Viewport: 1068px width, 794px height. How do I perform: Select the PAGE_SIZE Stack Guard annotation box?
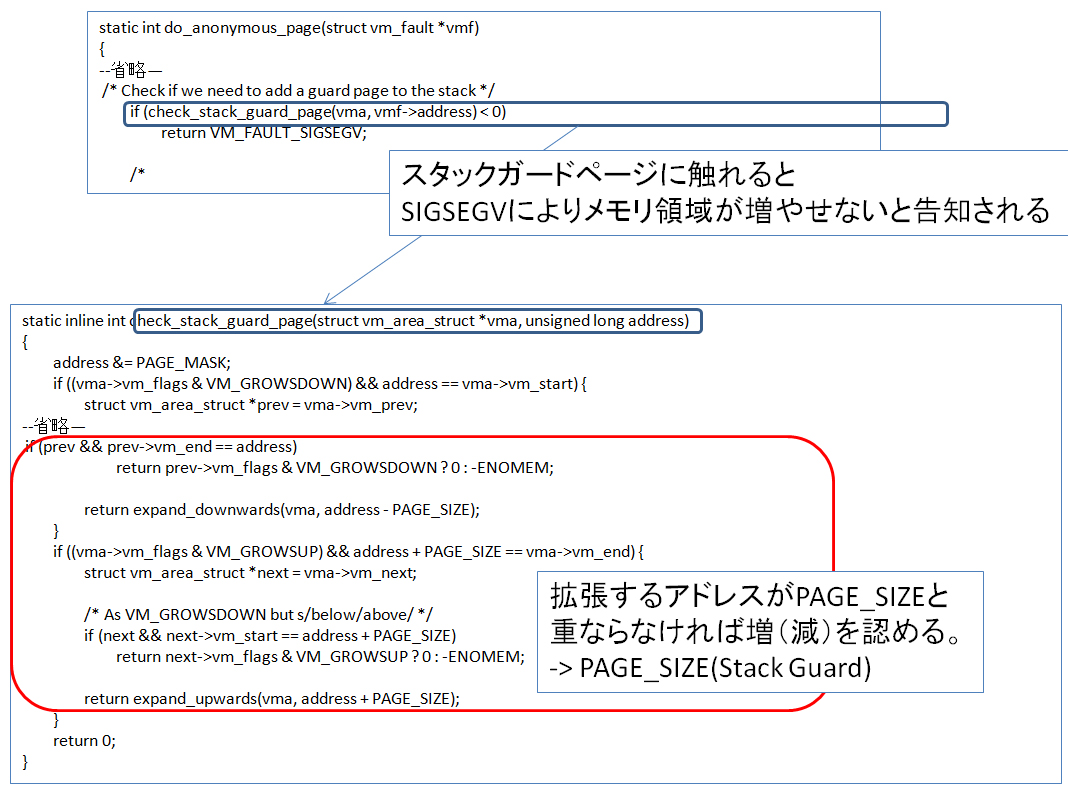tap(760, 631)
